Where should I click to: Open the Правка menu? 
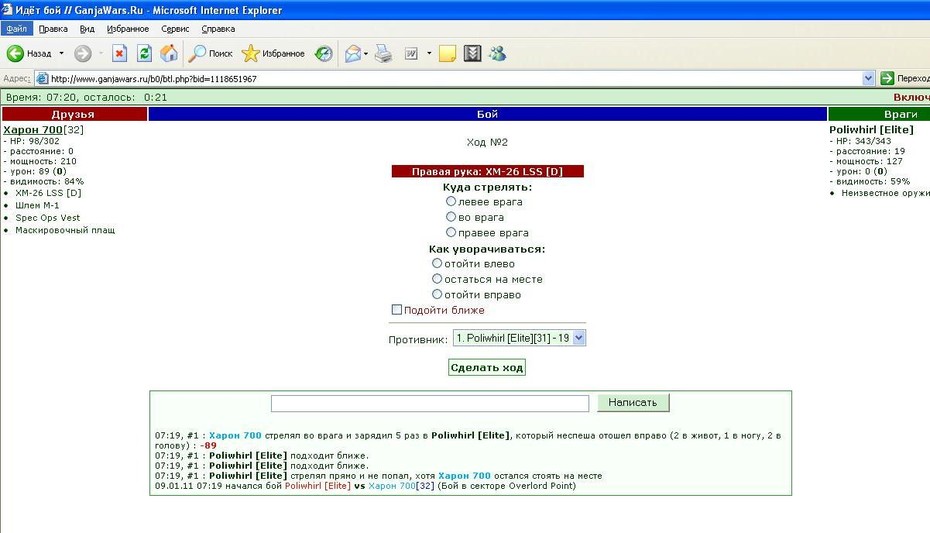(53, 28)
